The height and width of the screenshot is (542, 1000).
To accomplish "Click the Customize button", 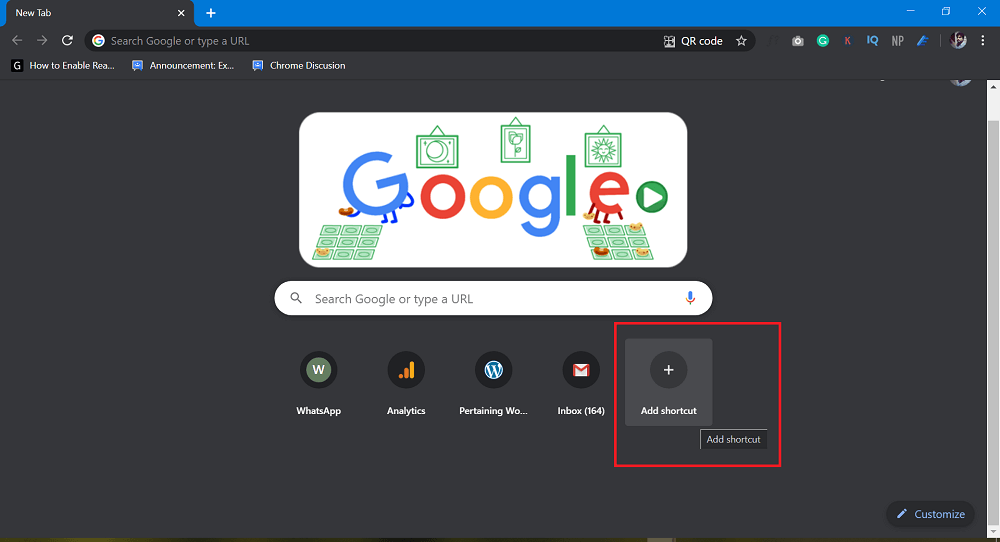I will point(930,514).
